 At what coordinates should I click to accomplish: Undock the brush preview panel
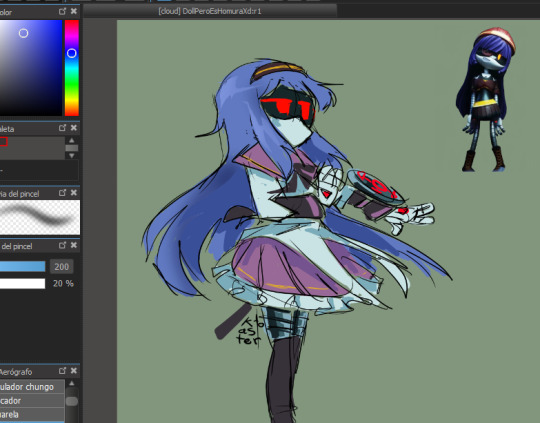[62, 193]
